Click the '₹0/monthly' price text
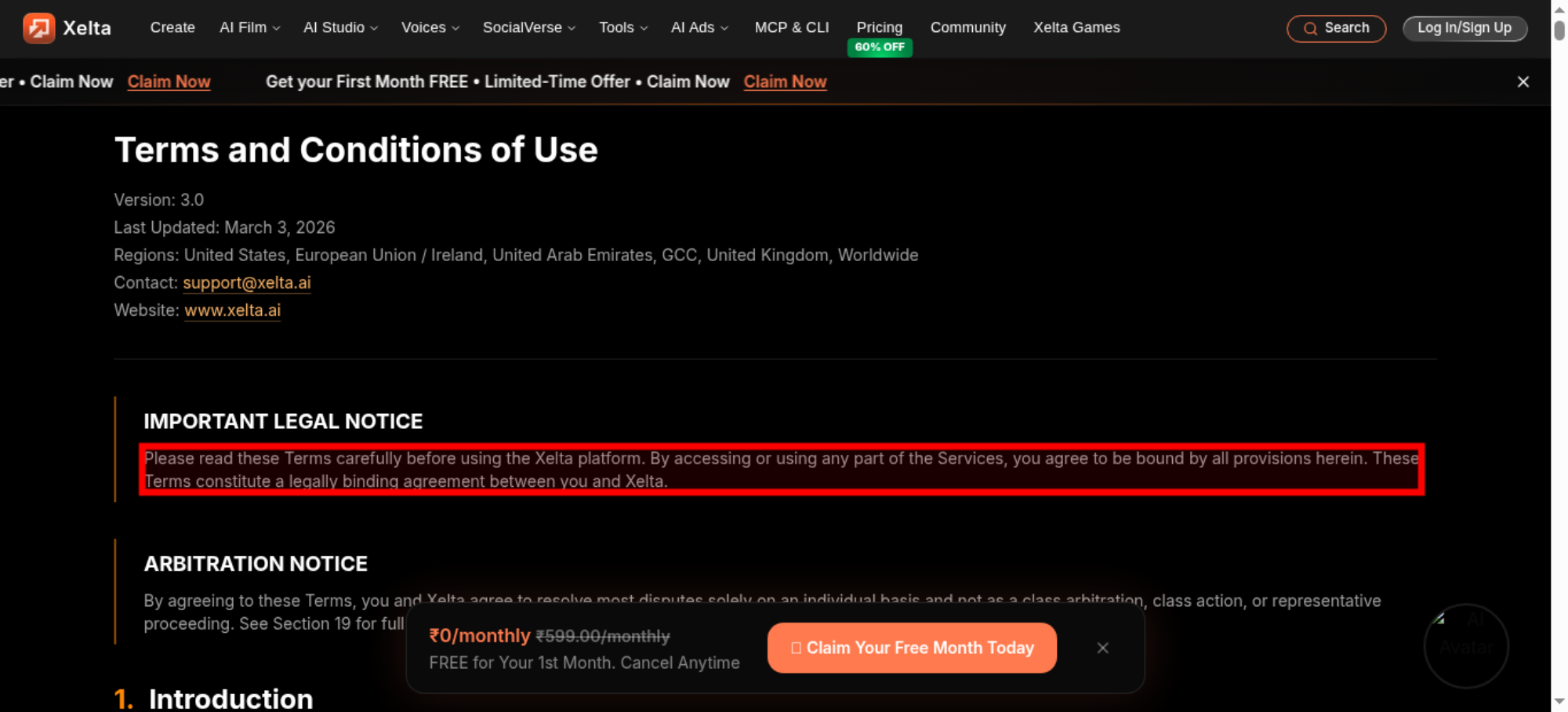The width and height of the screenshot is (1568, 712). [x=480, y=636]
